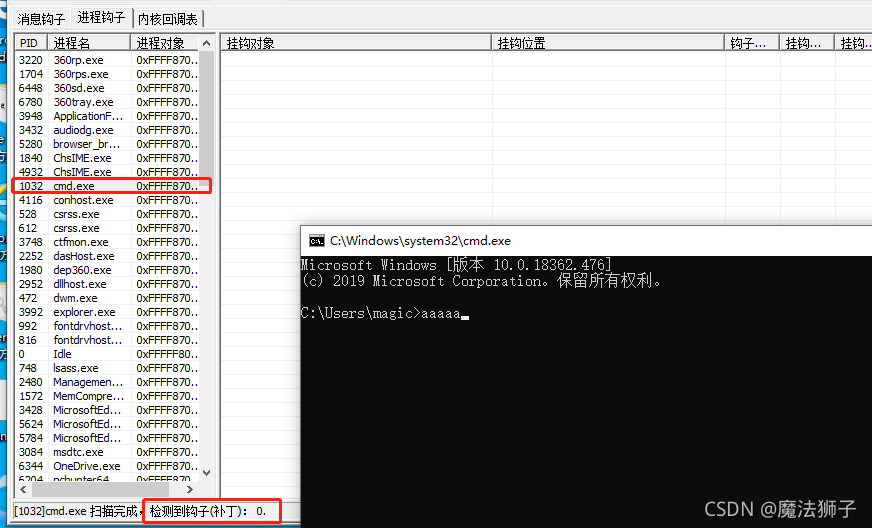Click the 钩子... column header
872x528 pixels.
click(752, 43)
